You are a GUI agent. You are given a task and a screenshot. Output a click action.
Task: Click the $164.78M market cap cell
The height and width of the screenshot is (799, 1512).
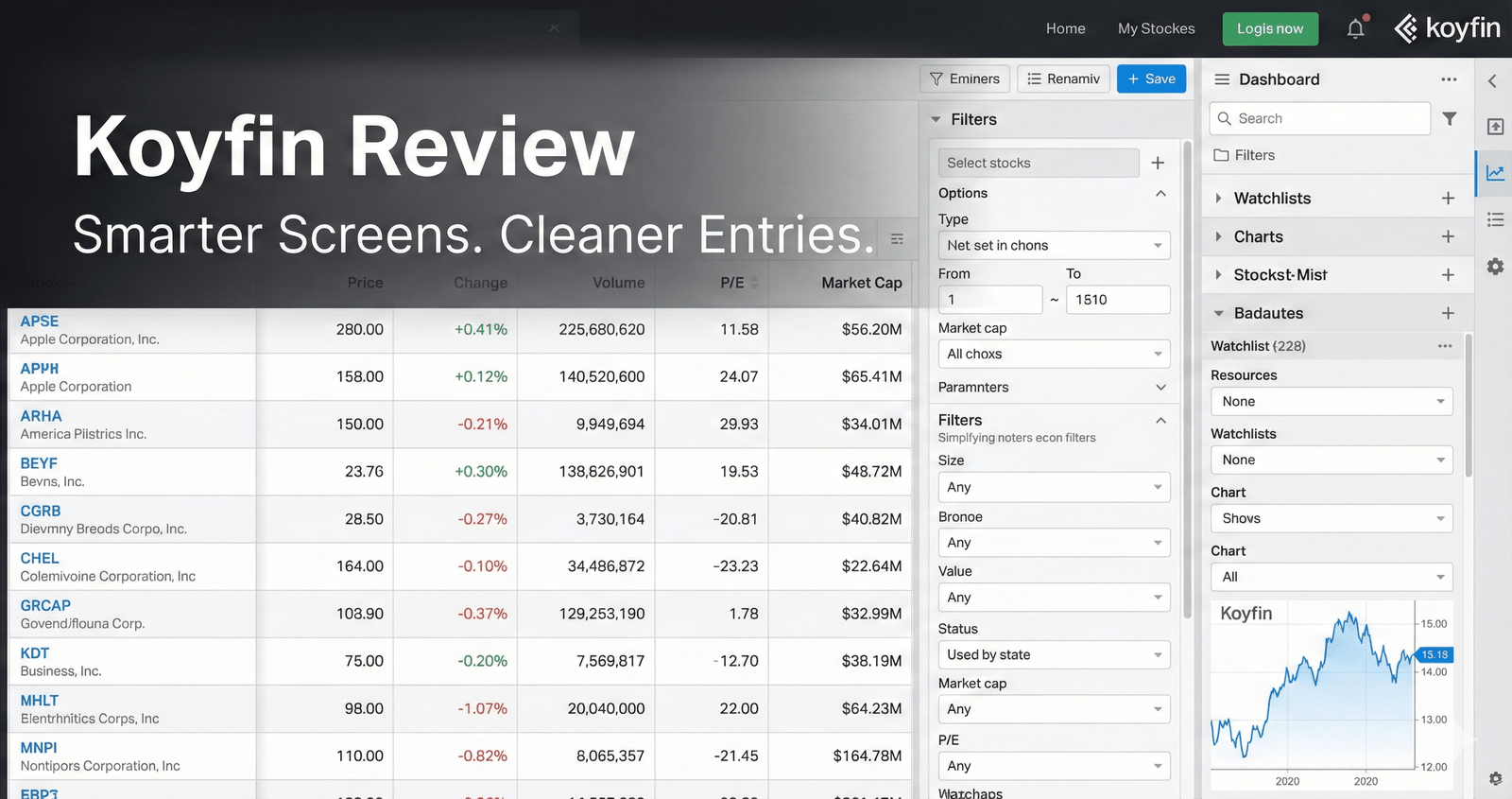coord(867,756)
